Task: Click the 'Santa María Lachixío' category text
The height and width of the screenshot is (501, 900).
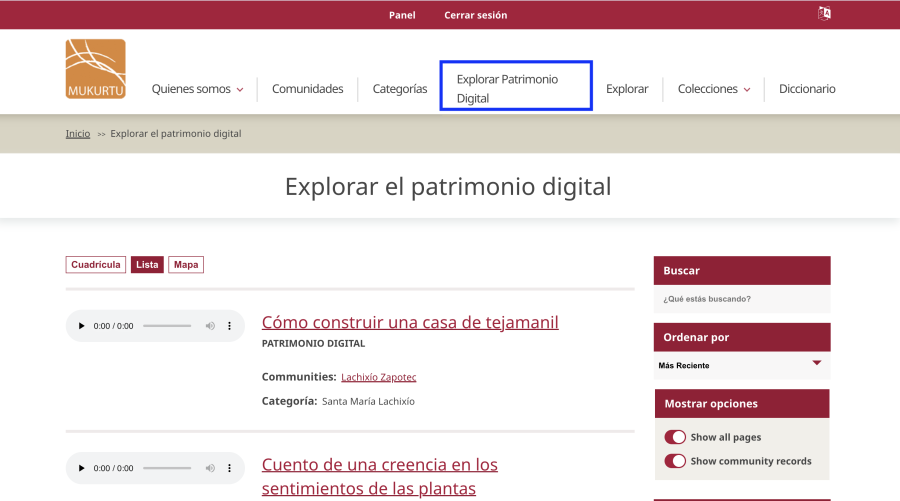Action: click(x=368, y=402)
